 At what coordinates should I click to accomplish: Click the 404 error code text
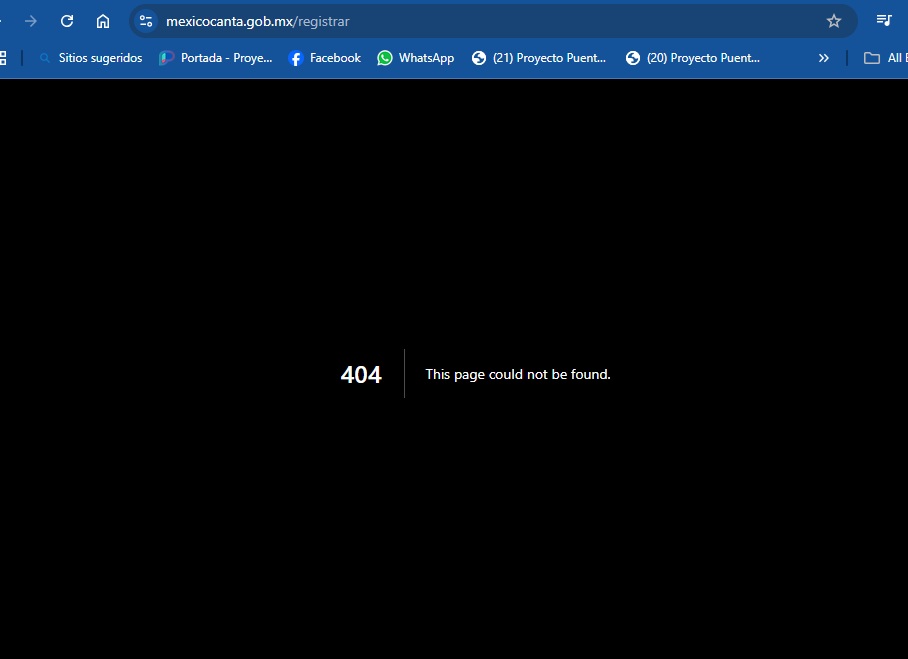[361, 375]
